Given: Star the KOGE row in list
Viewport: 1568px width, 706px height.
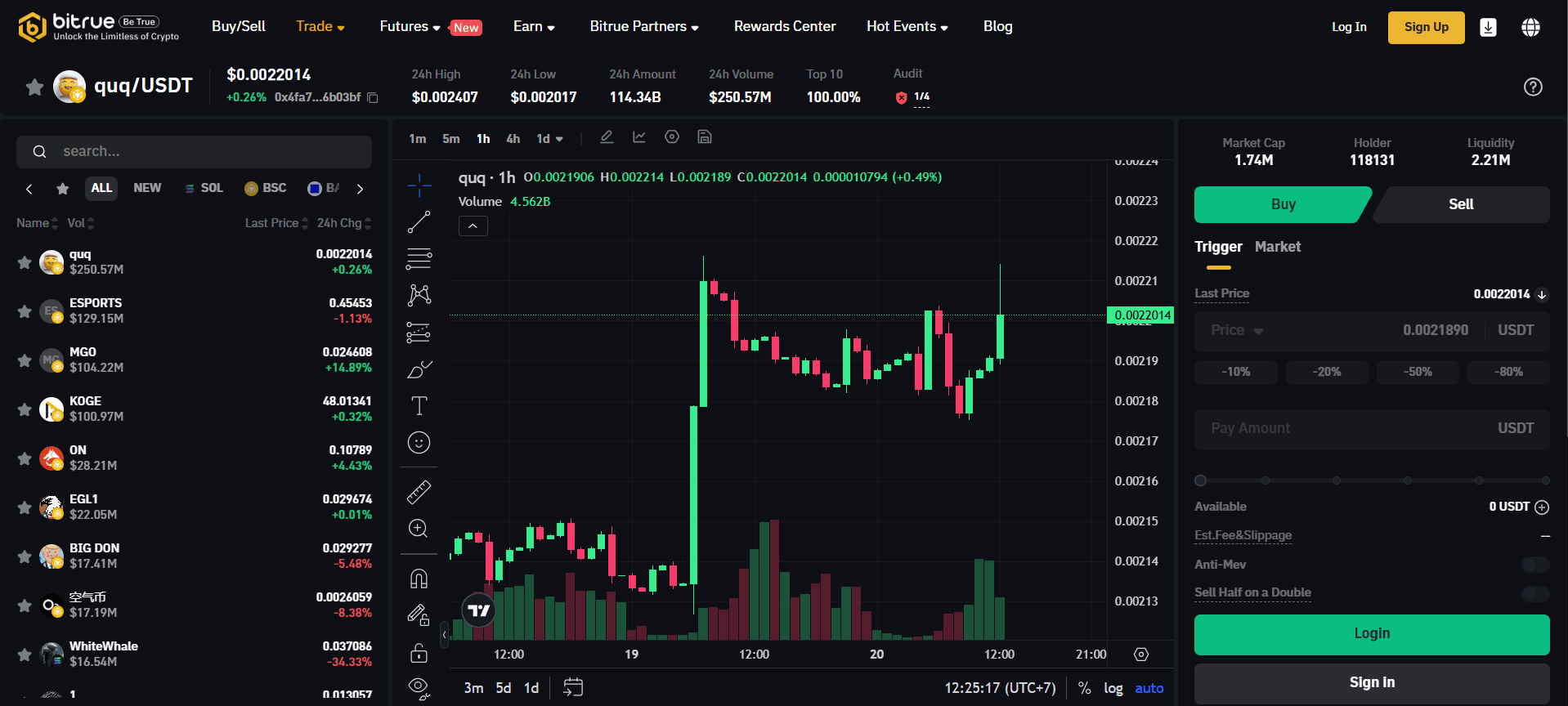Looking at the screenshot, I should (x=25, y=409).
